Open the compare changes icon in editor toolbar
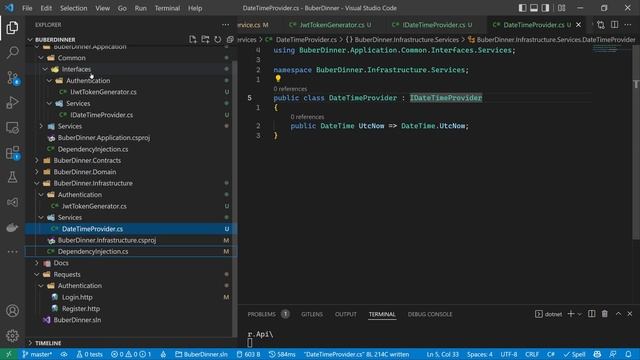 (600, 24)
